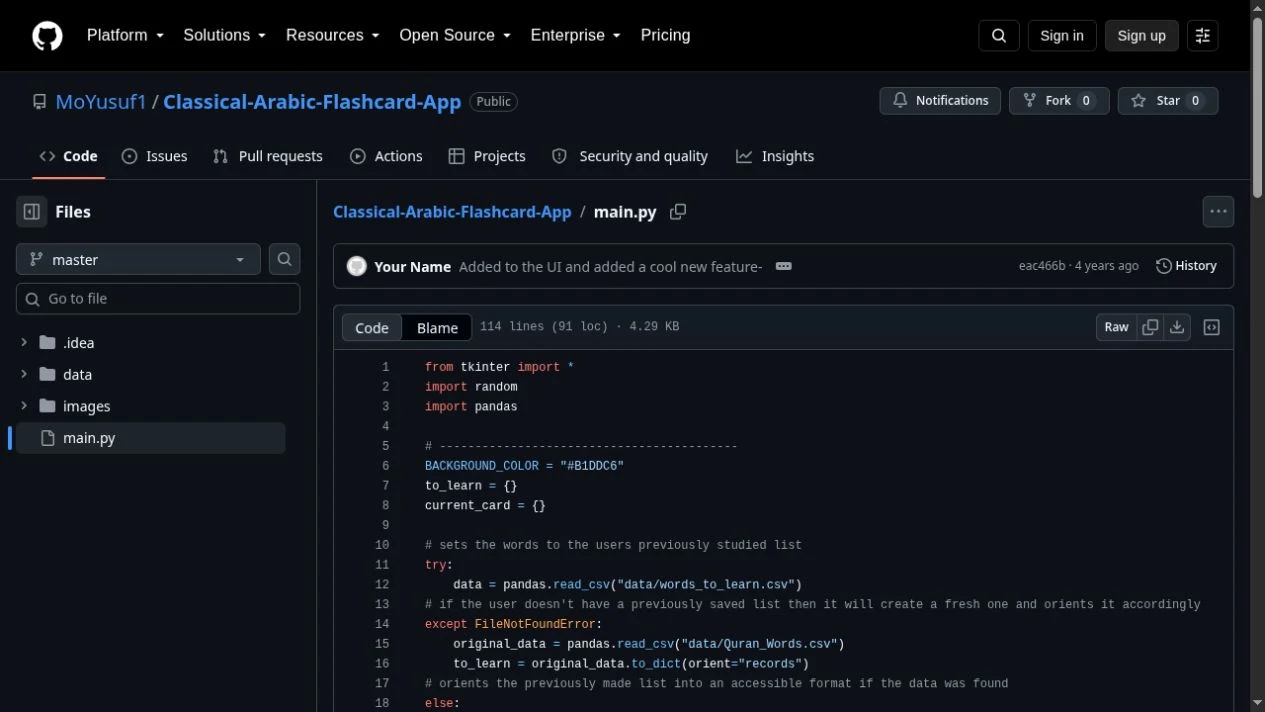This screenshot has height=712, width=1265.
Task: Select the Insights tab
Action: coord(775,156)
